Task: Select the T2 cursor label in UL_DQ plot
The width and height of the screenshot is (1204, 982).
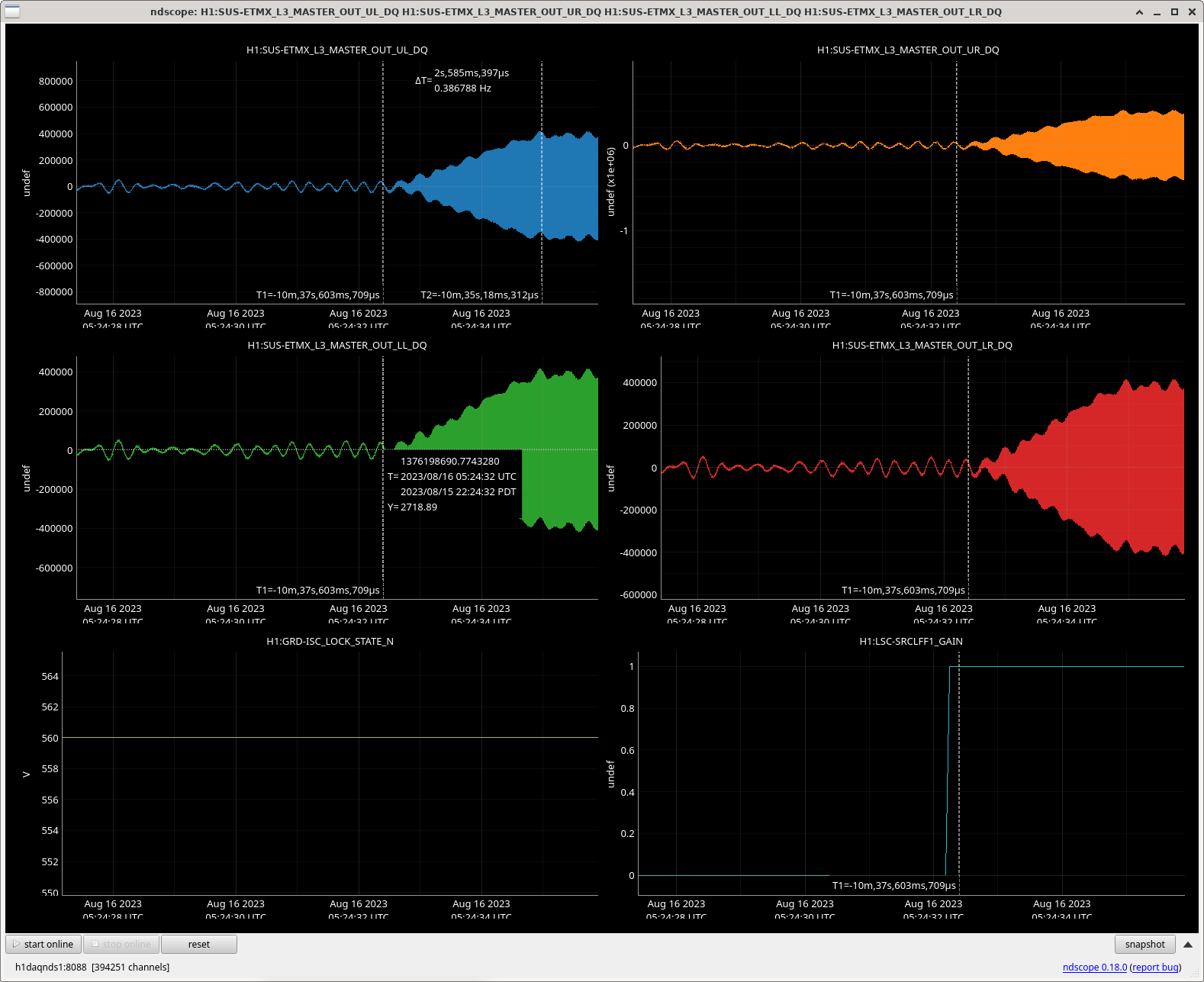Action: coord(479,295)
